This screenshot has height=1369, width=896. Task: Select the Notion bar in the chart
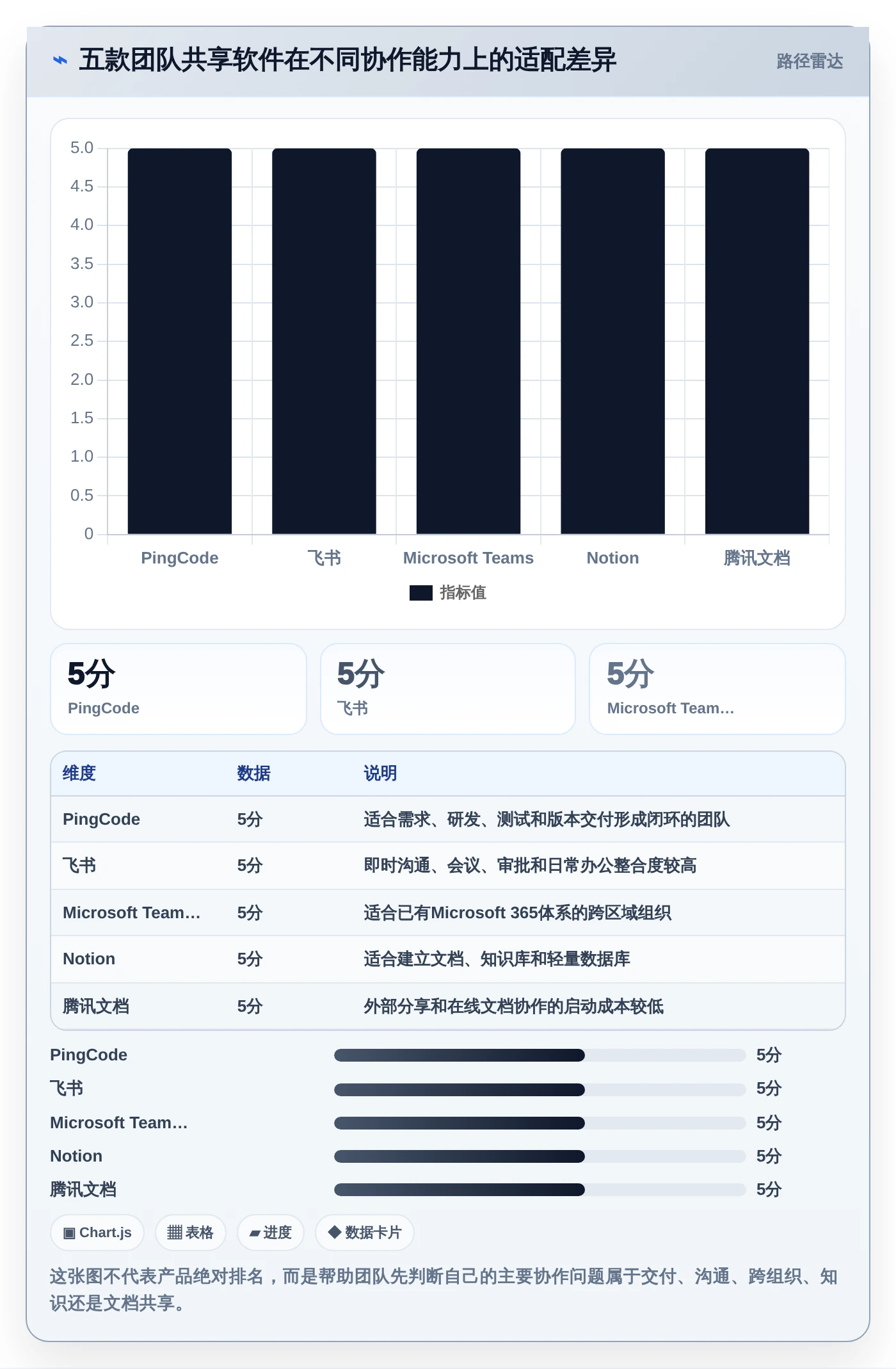click(x=612, y=341)
